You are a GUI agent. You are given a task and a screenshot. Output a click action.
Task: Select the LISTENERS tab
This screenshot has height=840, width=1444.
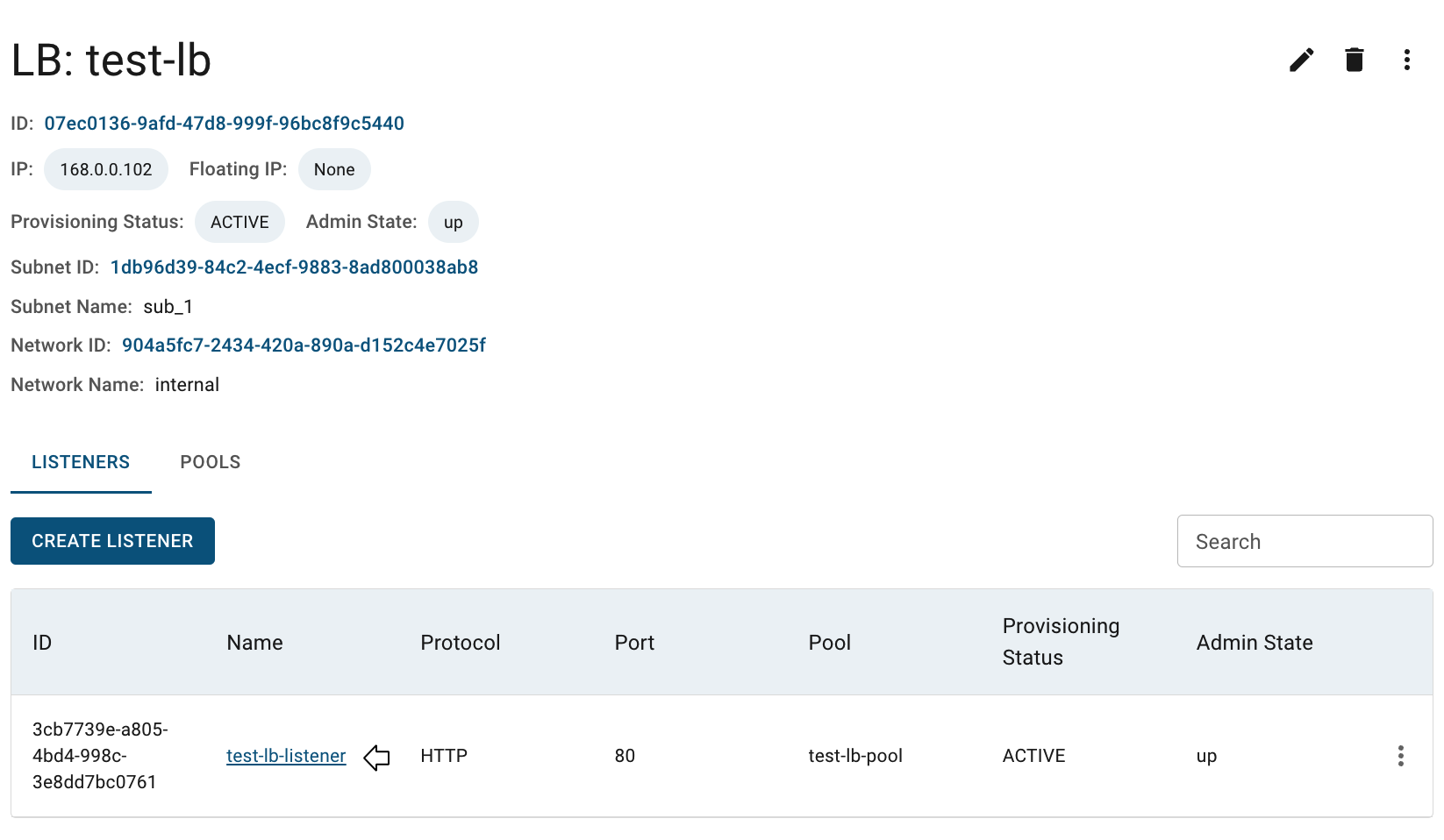click(x=81, y=462)
